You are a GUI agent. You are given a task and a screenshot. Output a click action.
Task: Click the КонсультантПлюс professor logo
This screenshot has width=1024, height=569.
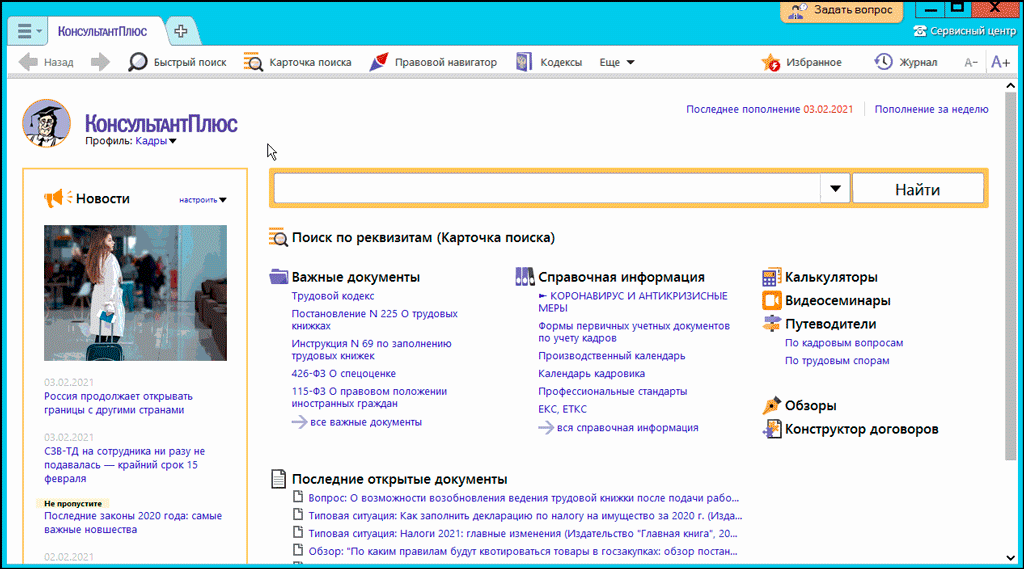46,123
